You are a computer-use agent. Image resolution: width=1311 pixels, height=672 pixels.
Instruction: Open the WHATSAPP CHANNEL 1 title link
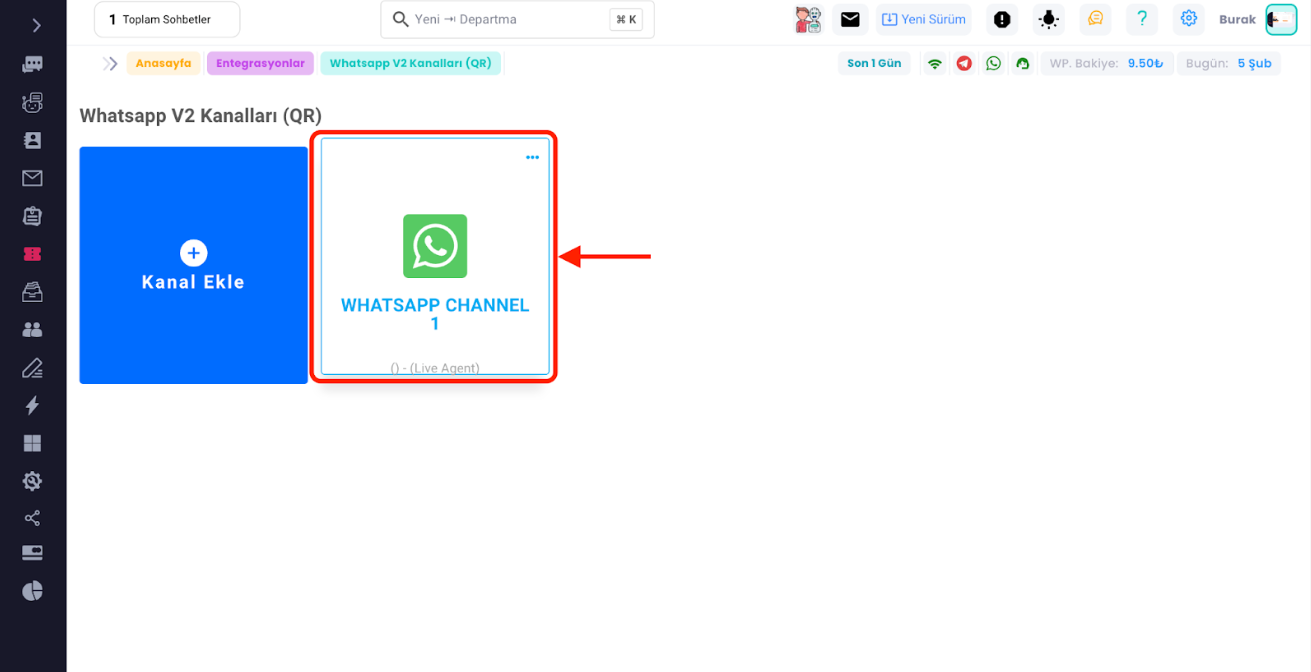click(435, 314)
